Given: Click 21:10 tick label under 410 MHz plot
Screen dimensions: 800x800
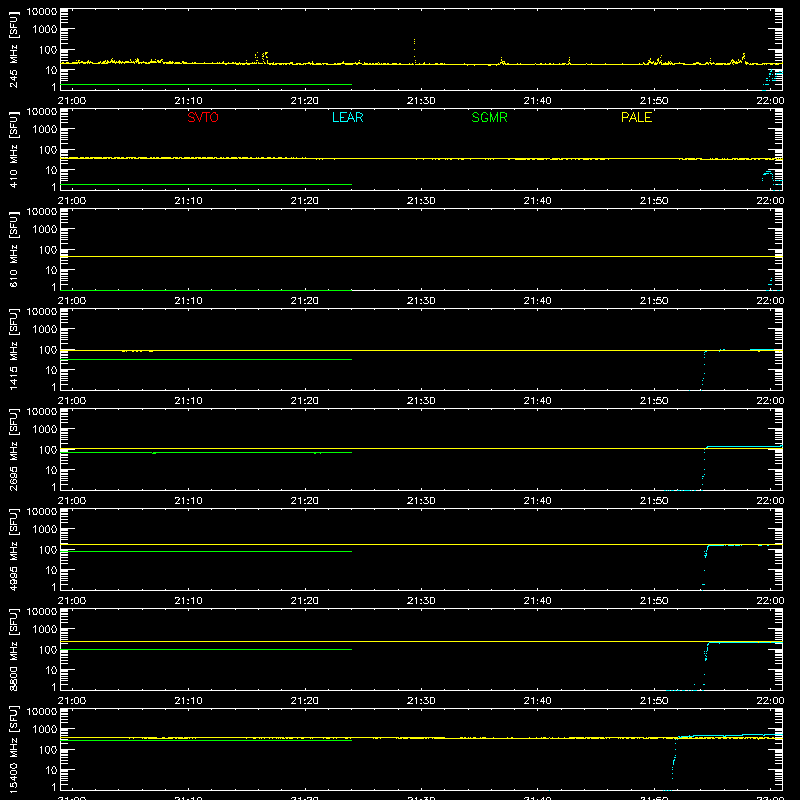Looking at the screenshot, I should tap(188, 201).
